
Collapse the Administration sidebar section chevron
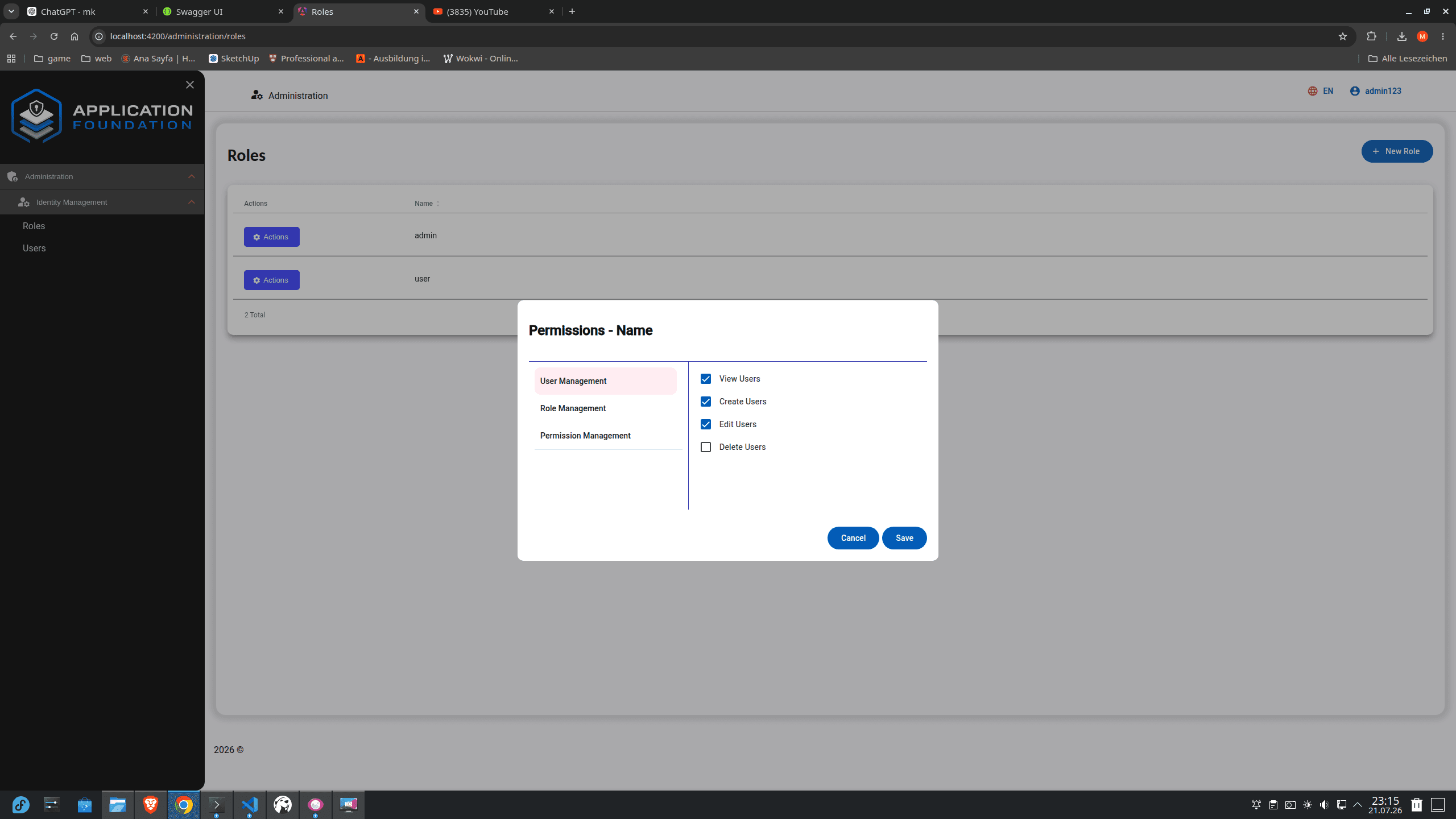(x=192, y=176)
